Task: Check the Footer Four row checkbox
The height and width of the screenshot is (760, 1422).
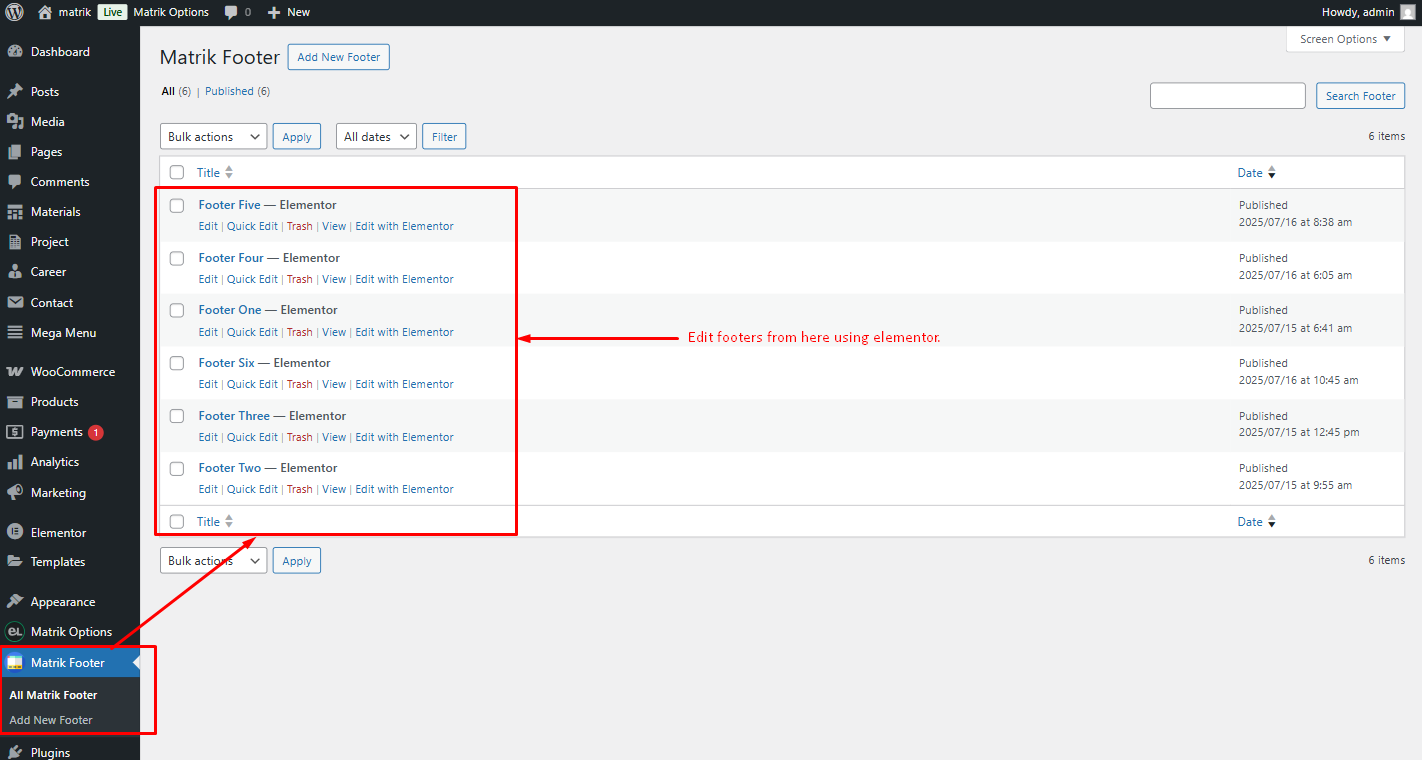Action: click(177, 258)
